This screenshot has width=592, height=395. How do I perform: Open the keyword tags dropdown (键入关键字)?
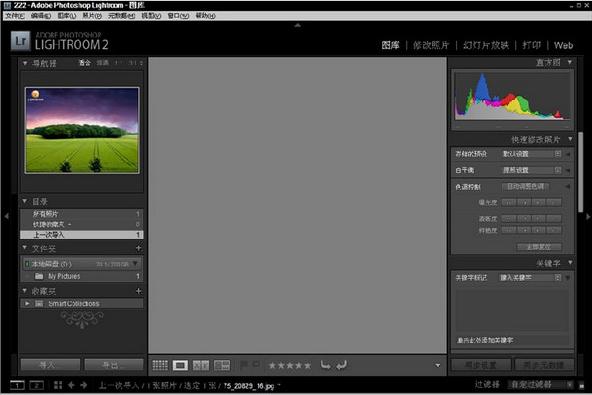(530, 278)
